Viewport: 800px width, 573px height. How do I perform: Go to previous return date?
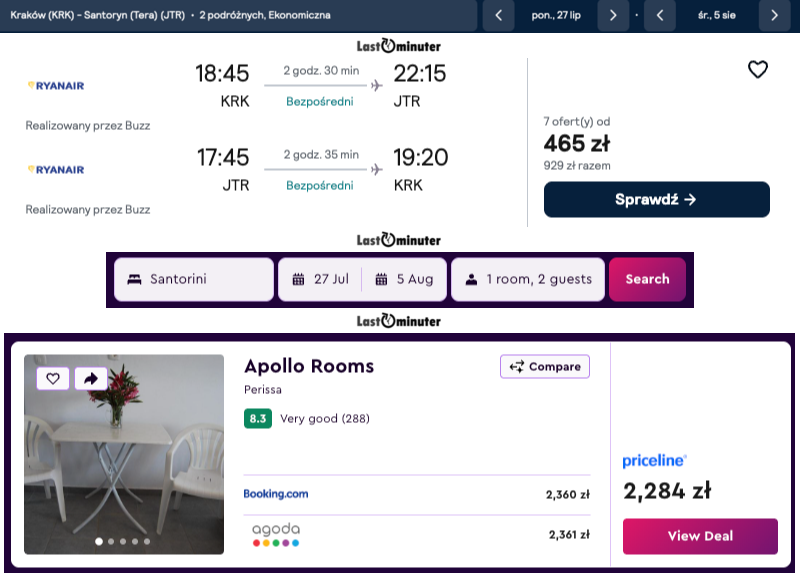coord(660,15)
